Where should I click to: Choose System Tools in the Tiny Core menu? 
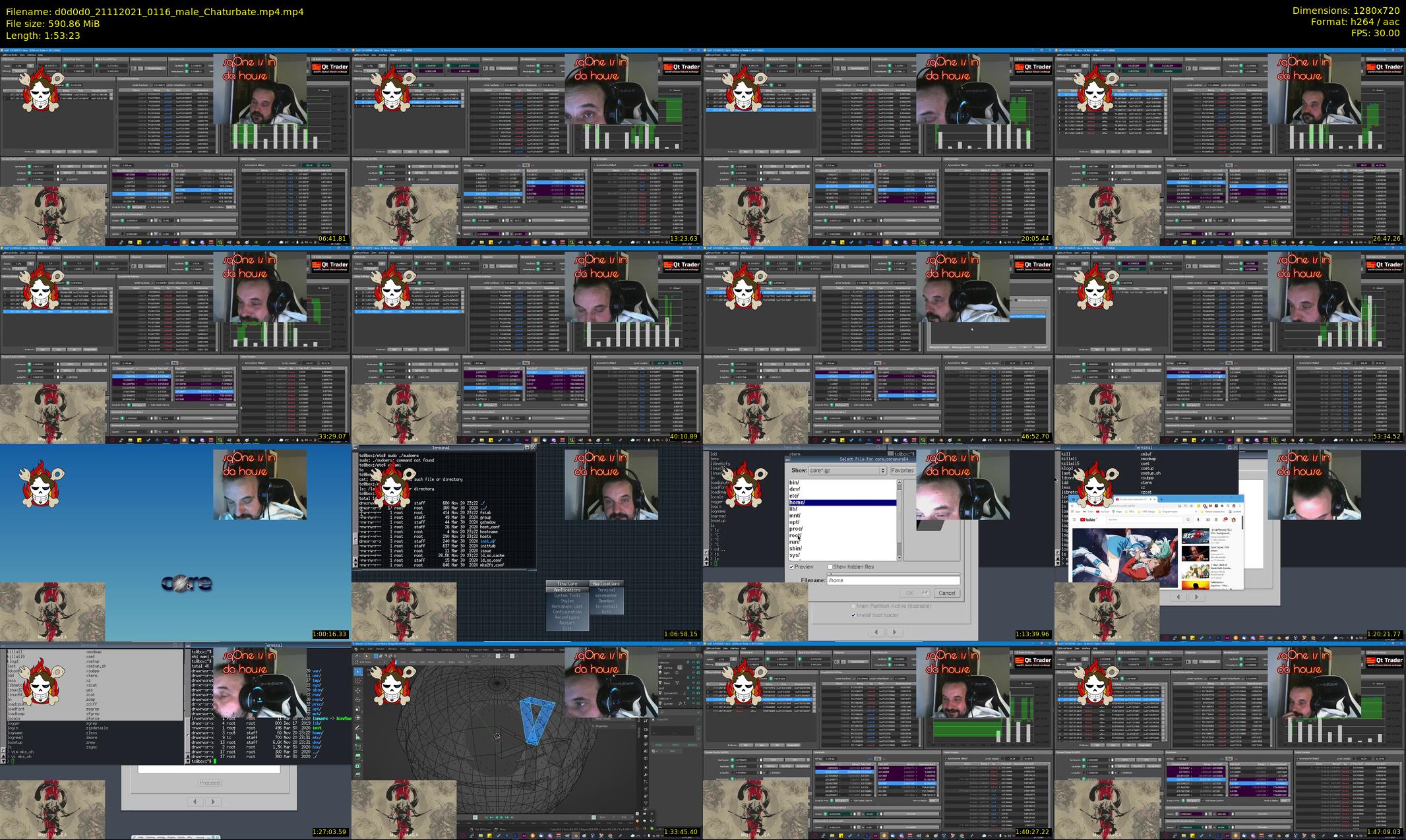point(566,595)
